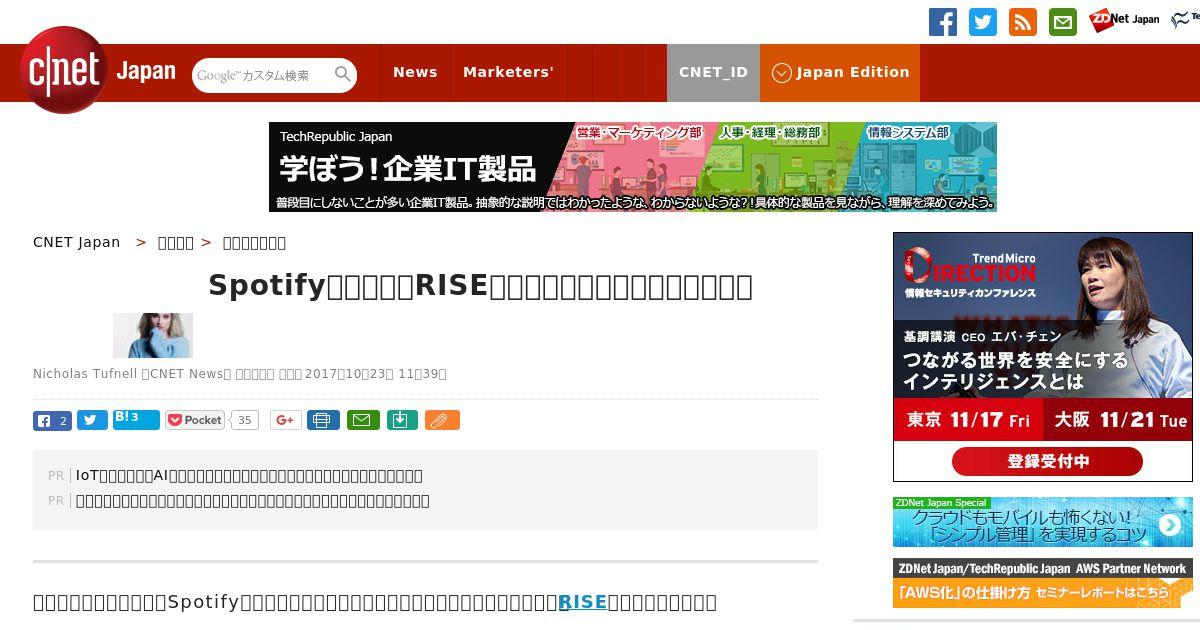1200x630 pixels.
Task: Focus the Google custom search field
Action: point(262,75)
